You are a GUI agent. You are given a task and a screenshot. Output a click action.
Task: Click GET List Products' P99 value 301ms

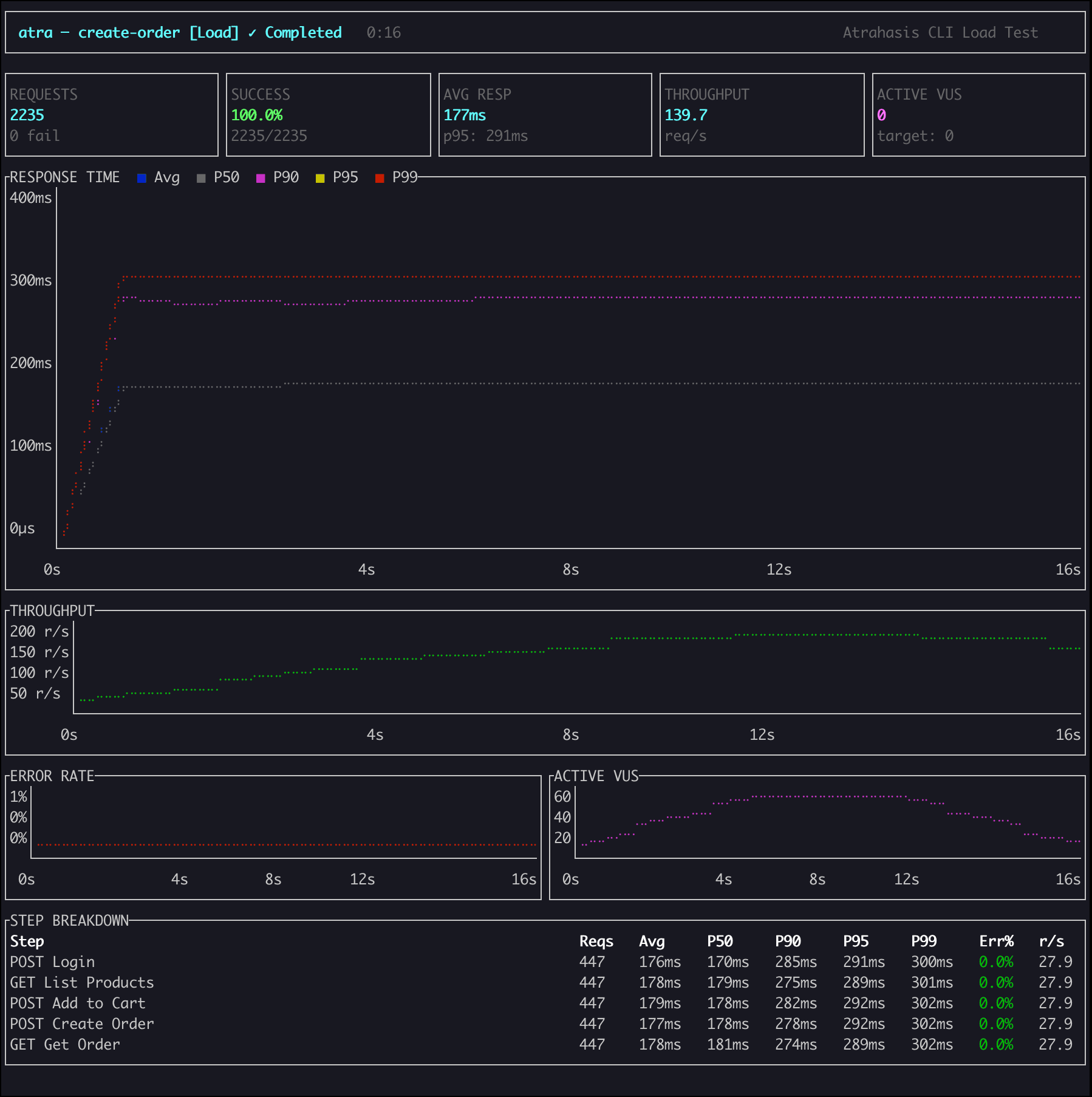[932, 983]
